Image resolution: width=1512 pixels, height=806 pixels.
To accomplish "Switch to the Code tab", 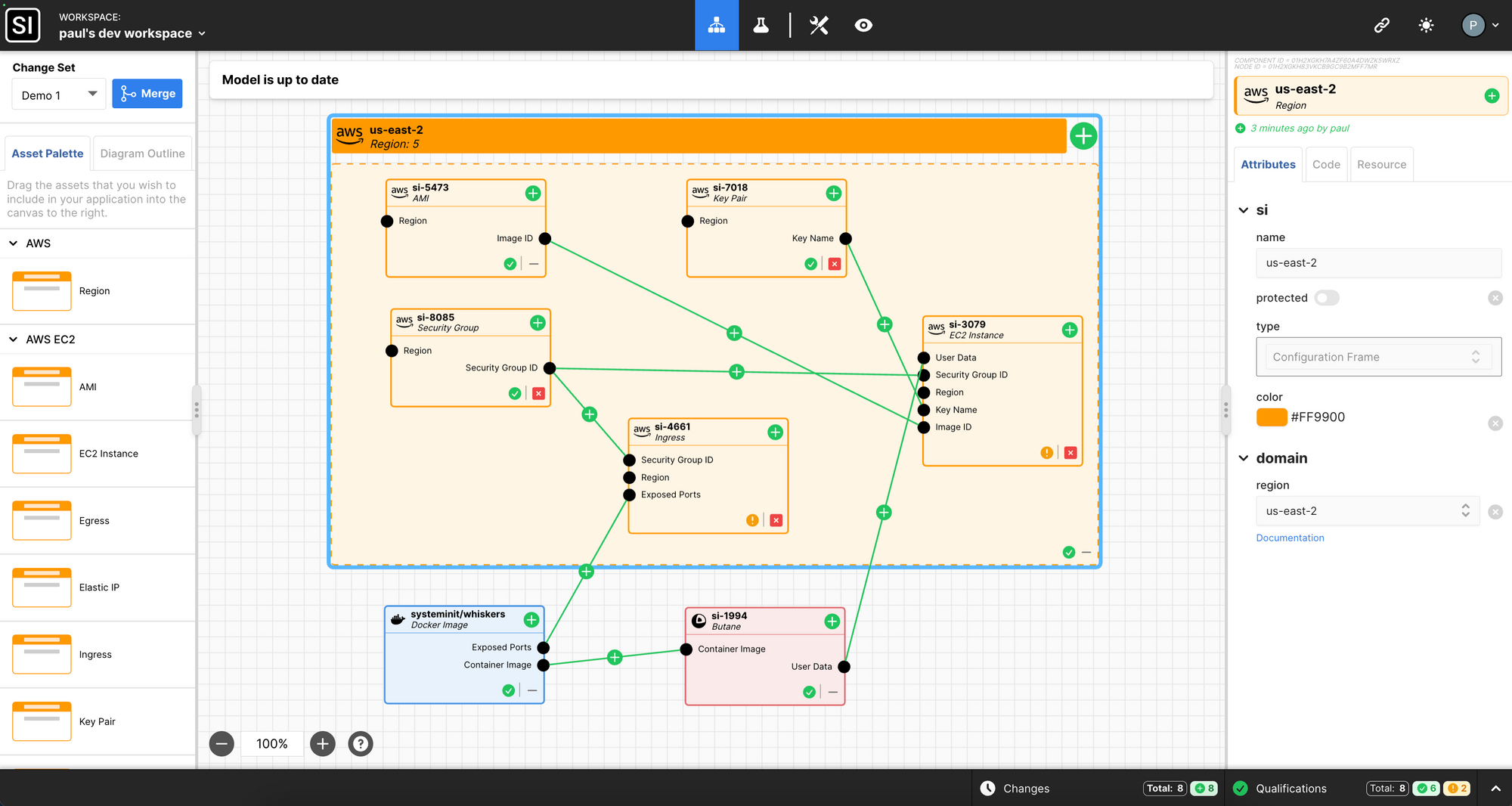I will 1326,164.
